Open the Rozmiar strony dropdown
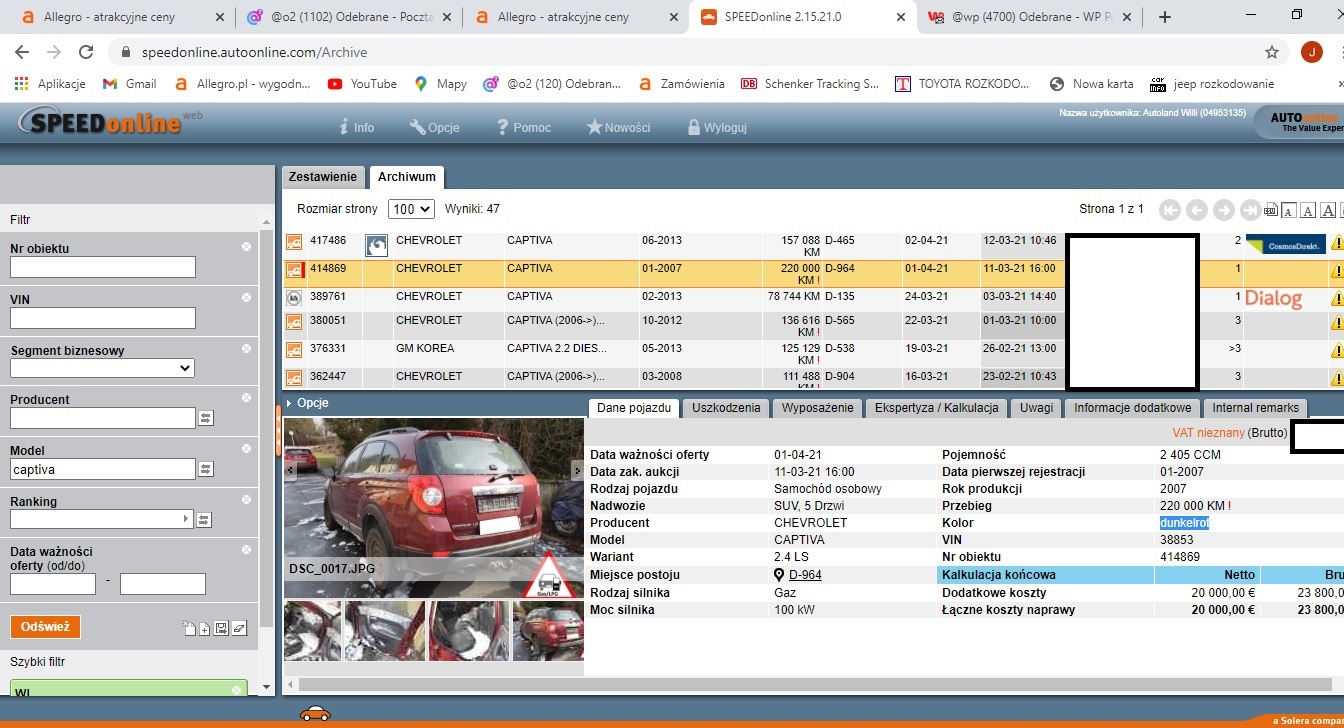1344x728 pixels. 412,209
